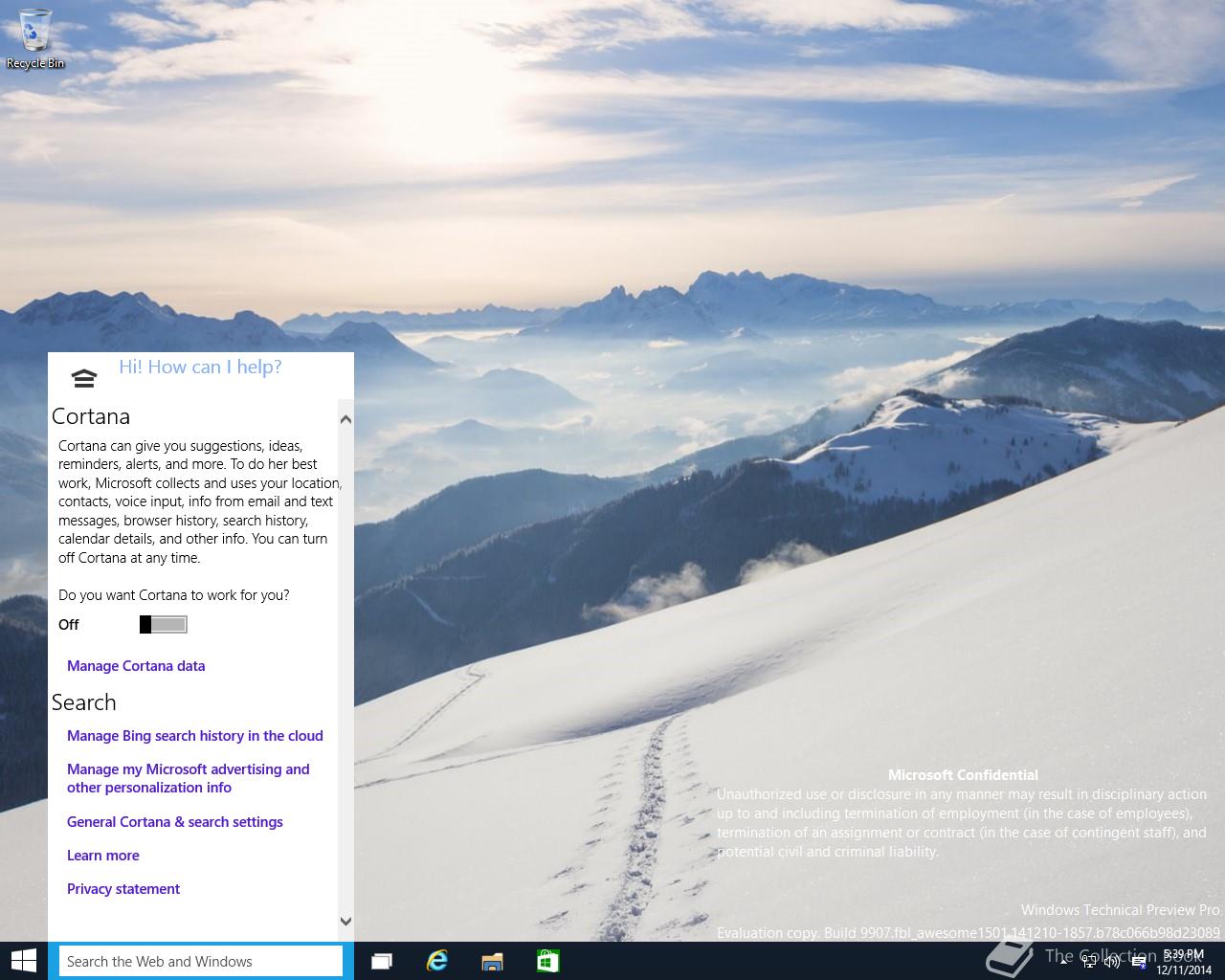Open Manage Cortana data link
Screen dimensions: 1225x980
(x=136, y=666)
